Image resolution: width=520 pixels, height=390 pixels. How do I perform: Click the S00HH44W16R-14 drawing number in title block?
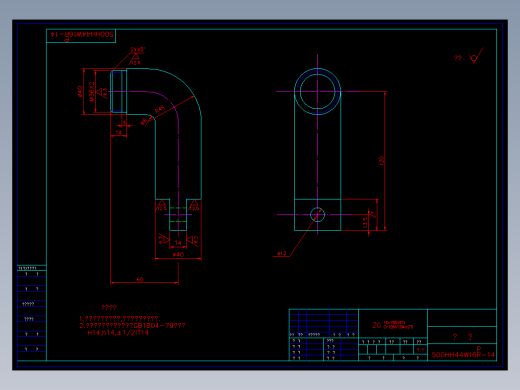click(x=463, y=355)
